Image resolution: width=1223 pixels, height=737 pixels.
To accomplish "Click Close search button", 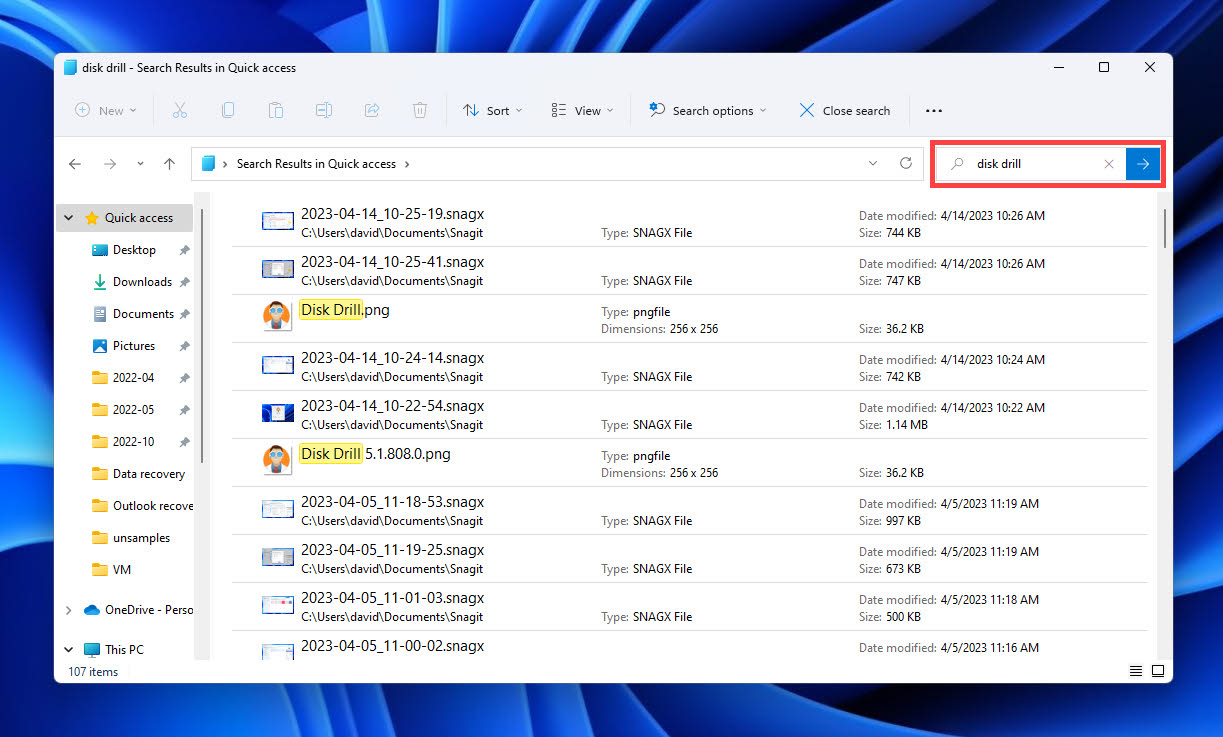I will tap(845, 111).
